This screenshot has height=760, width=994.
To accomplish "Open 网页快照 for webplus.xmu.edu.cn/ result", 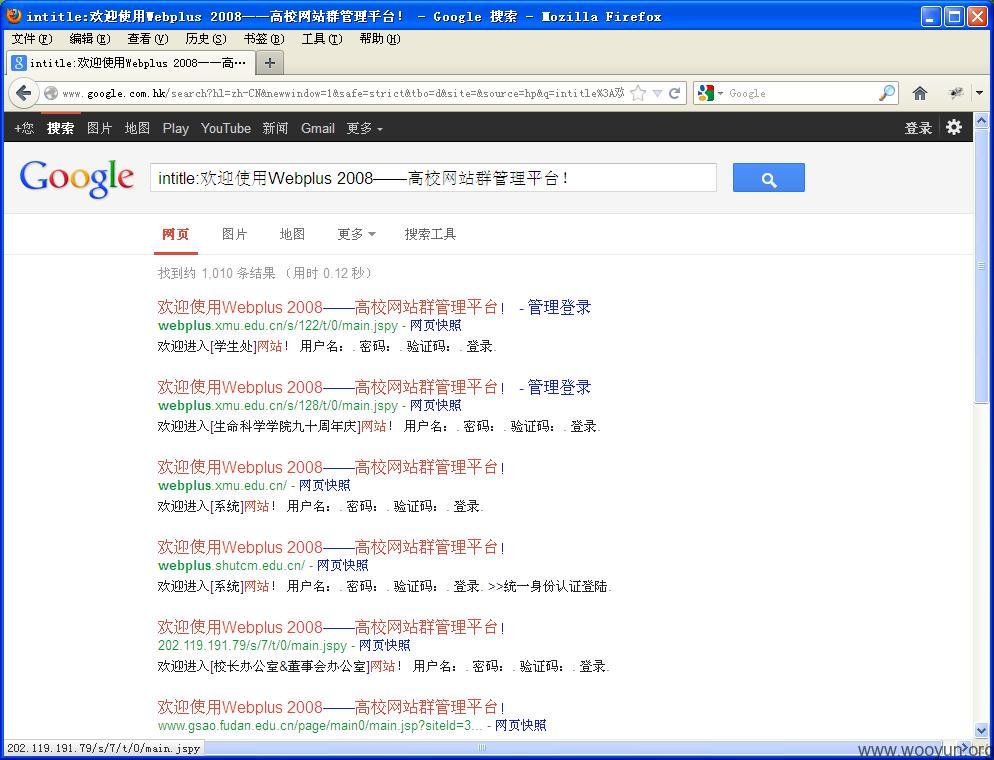I will click(325, 485).
